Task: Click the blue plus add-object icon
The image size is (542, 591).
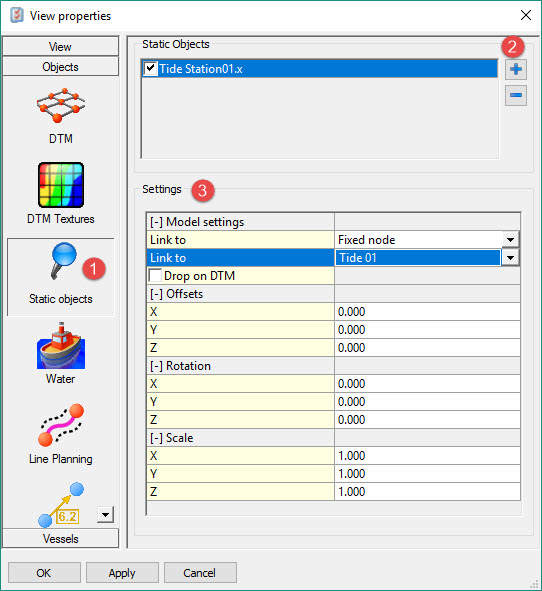Action: (x=516, y=69)
